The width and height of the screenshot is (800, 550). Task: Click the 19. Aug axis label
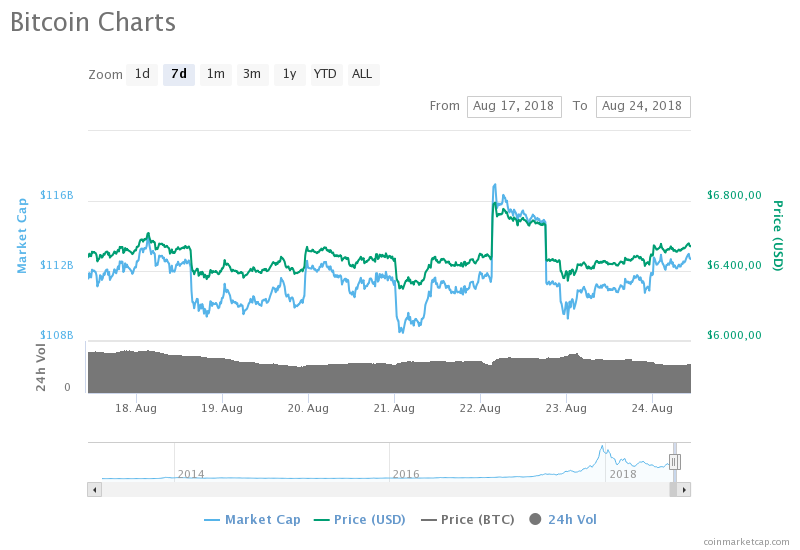pyautogui.click(x=222, y=408)
